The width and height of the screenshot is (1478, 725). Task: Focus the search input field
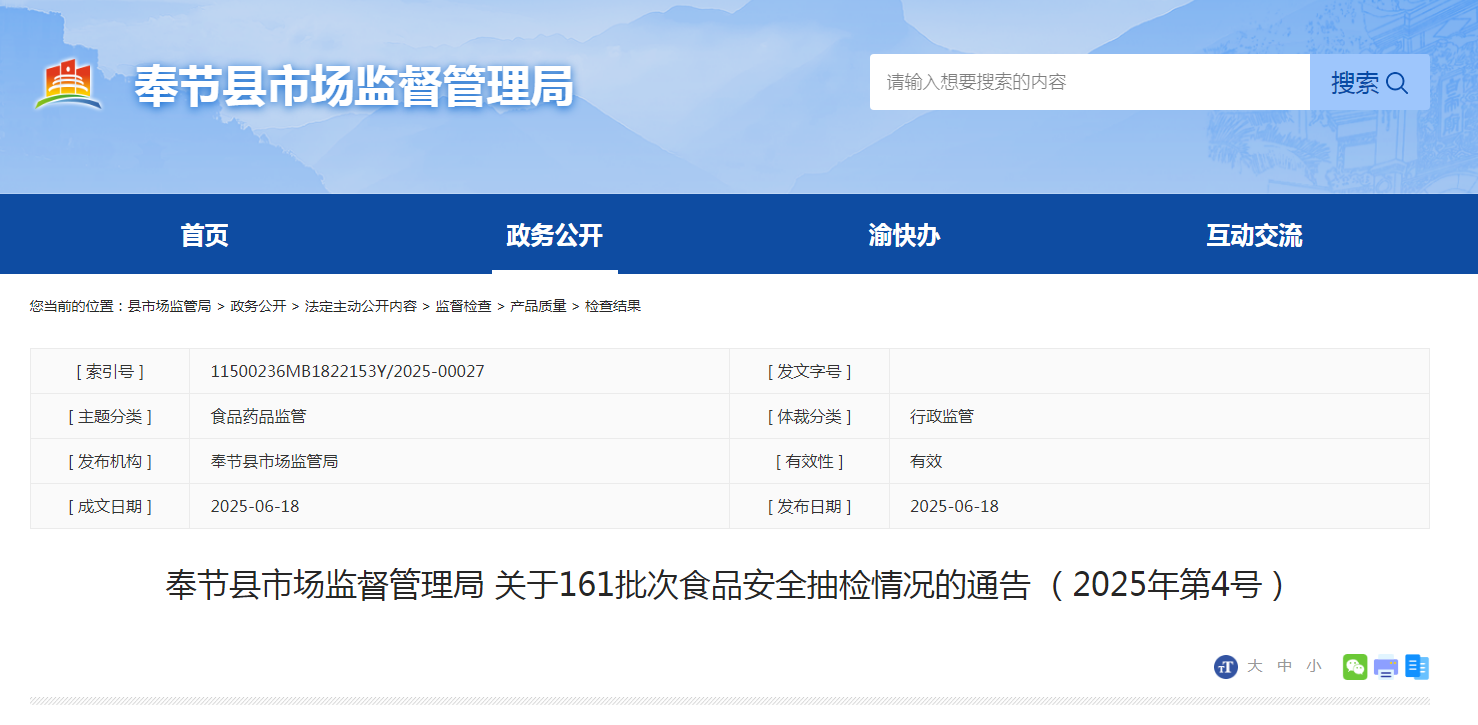1090,82
